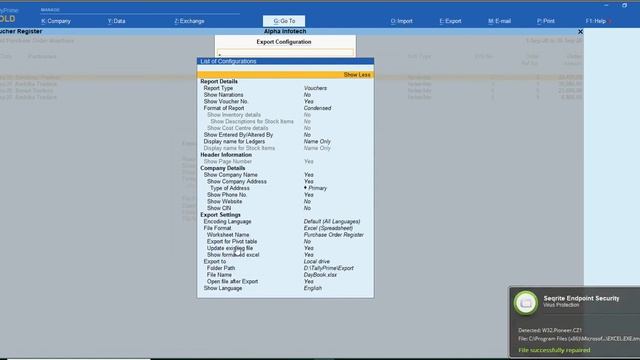640x360 pixels.
Task: Select the Show Page Number row
Action: [285, 162]
